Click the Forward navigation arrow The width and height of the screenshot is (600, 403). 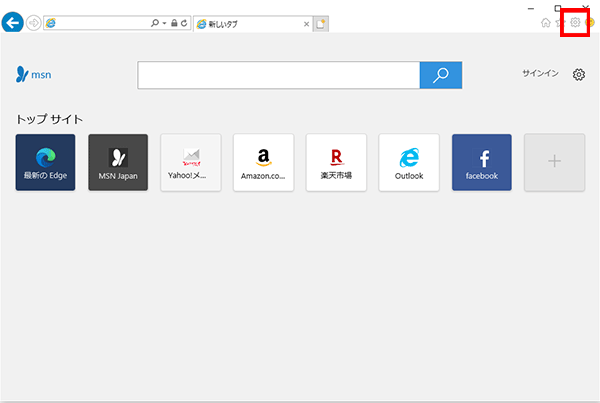[34, 23]
